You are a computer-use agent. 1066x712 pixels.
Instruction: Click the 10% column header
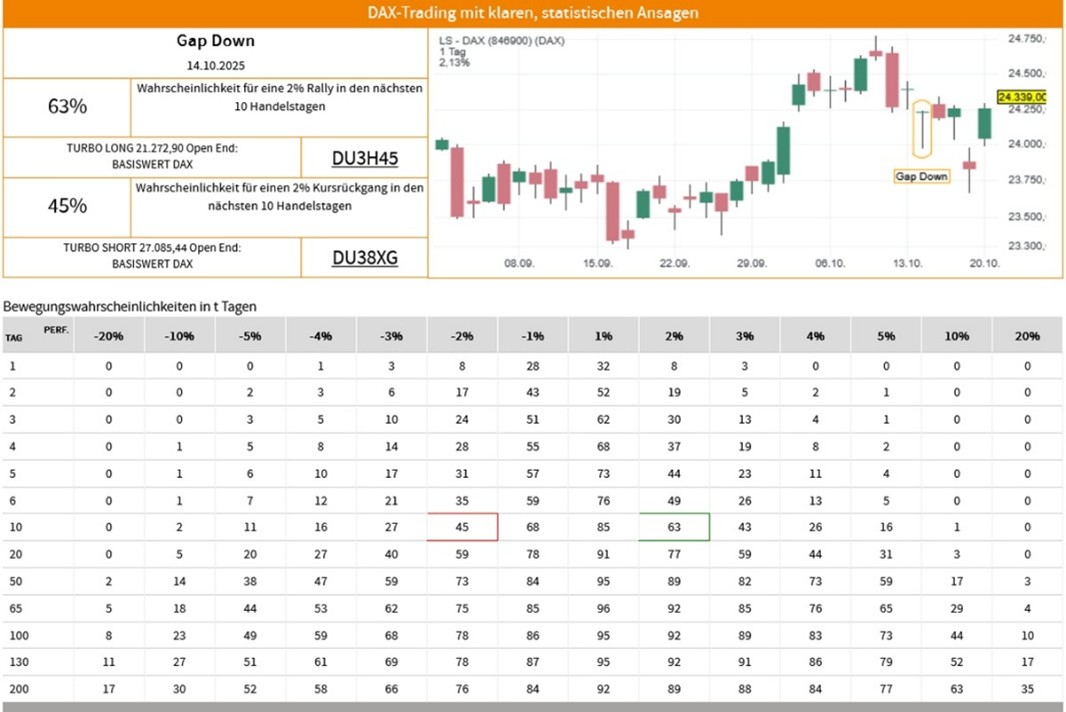pyautogui.click(x=956, y=336)
